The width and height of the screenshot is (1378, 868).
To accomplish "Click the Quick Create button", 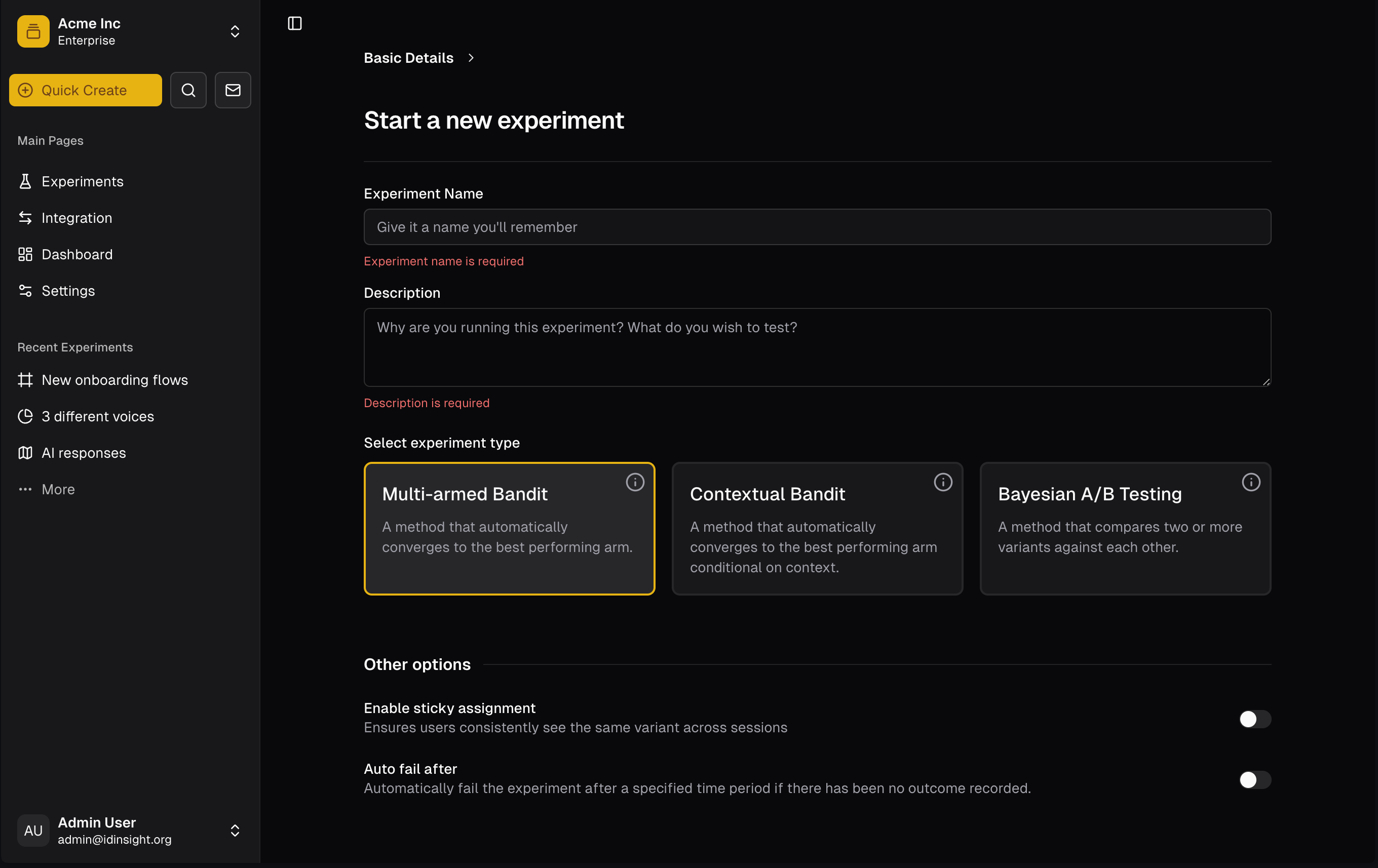I will point(85,90).
